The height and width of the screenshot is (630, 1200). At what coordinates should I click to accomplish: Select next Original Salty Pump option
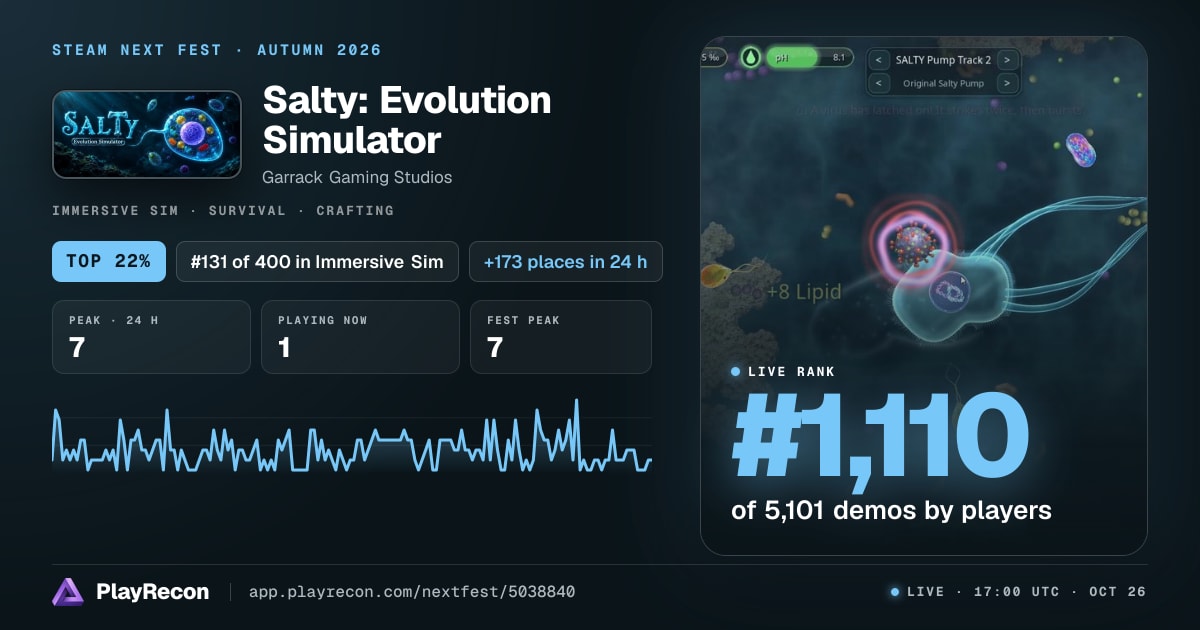pos(1007,84)
